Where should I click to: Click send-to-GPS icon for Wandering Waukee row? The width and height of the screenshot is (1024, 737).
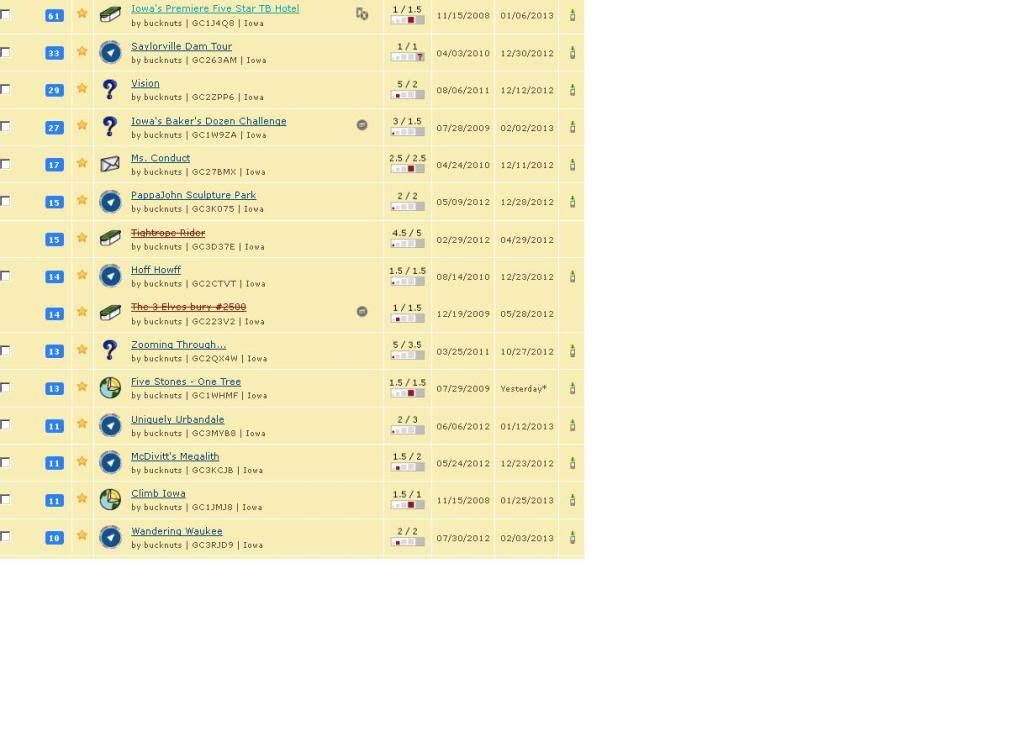tap(572, 537)
